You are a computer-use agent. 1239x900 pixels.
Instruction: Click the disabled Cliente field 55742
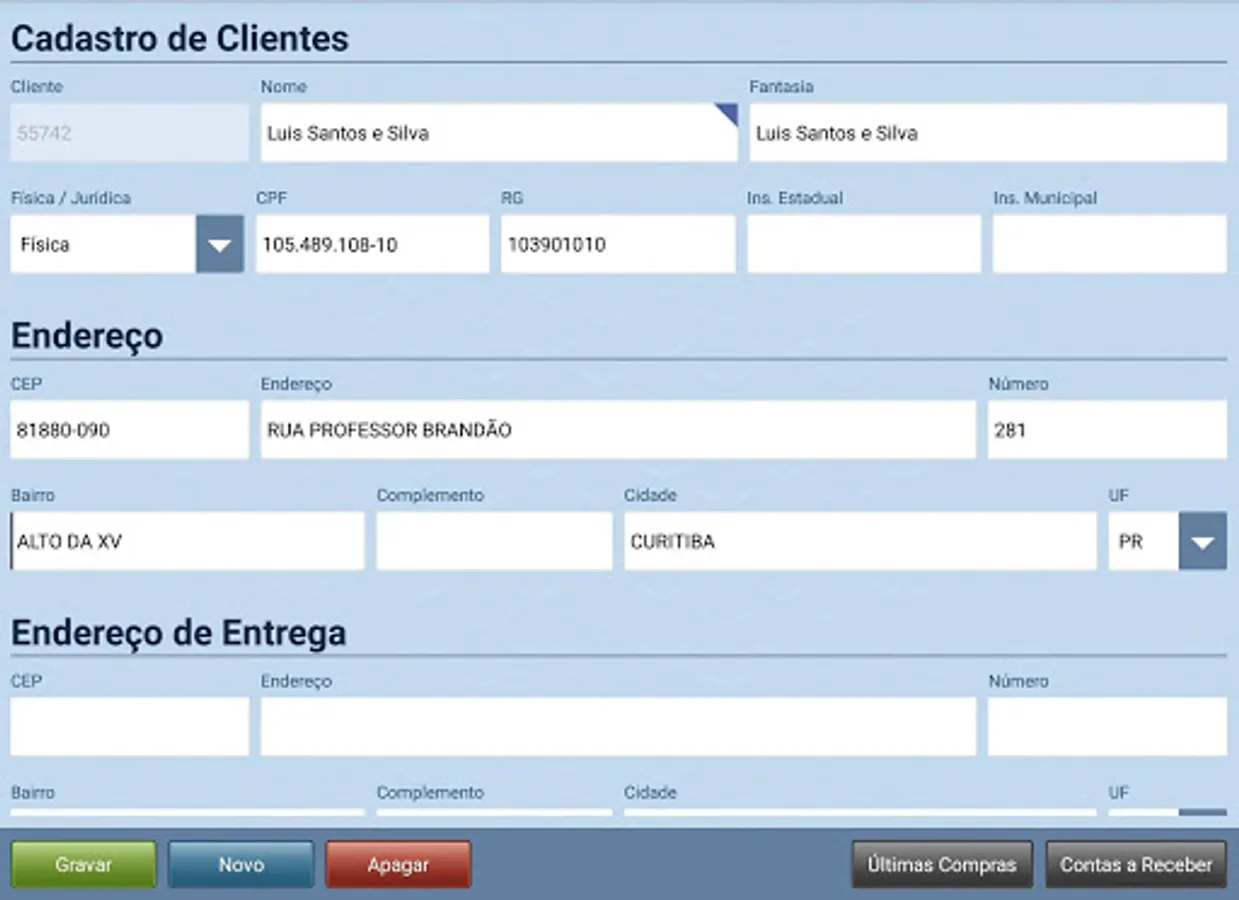point(130,133)
